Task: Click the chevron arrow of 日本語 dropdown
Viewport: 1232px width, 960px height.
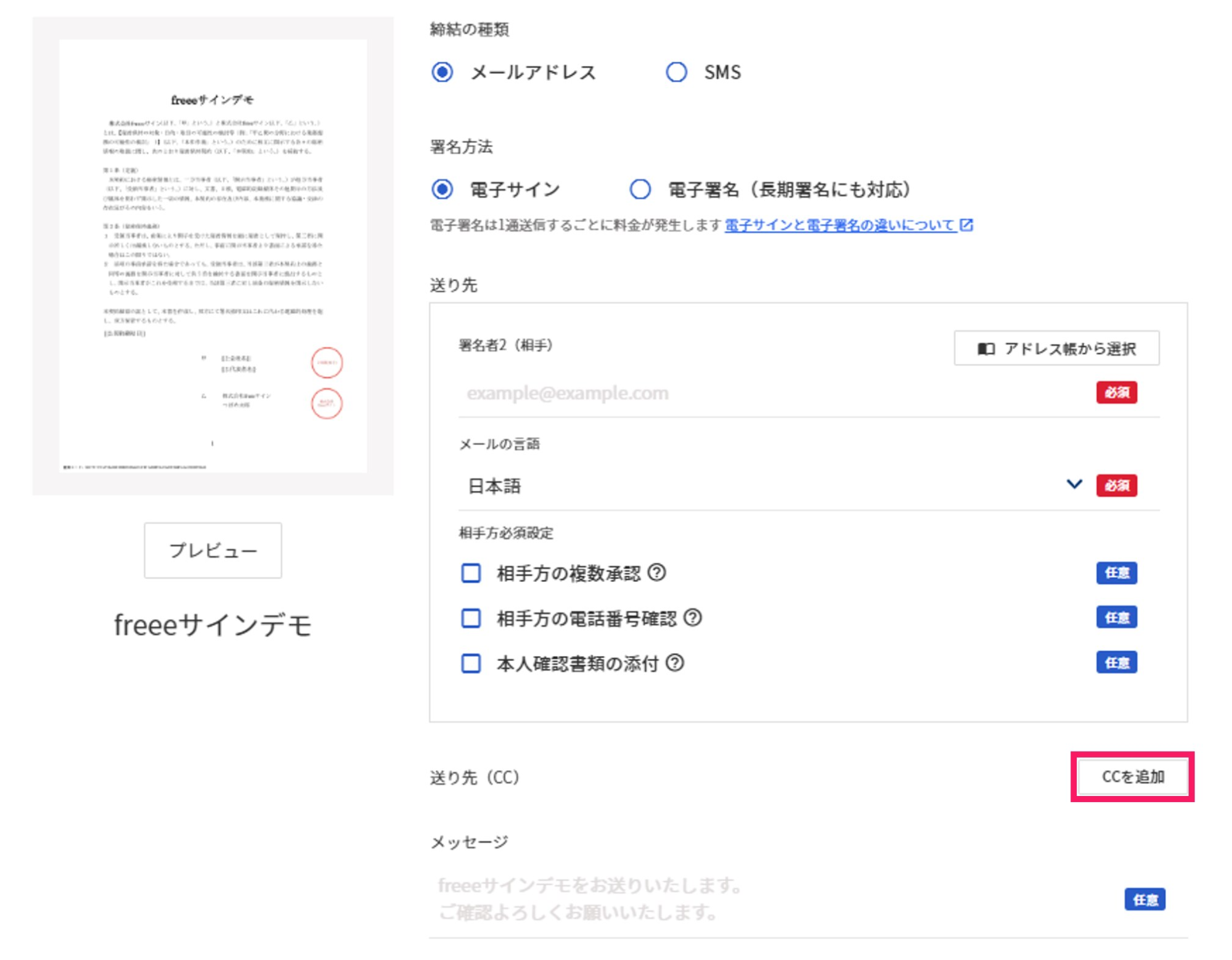Action: pos(1074,485)
